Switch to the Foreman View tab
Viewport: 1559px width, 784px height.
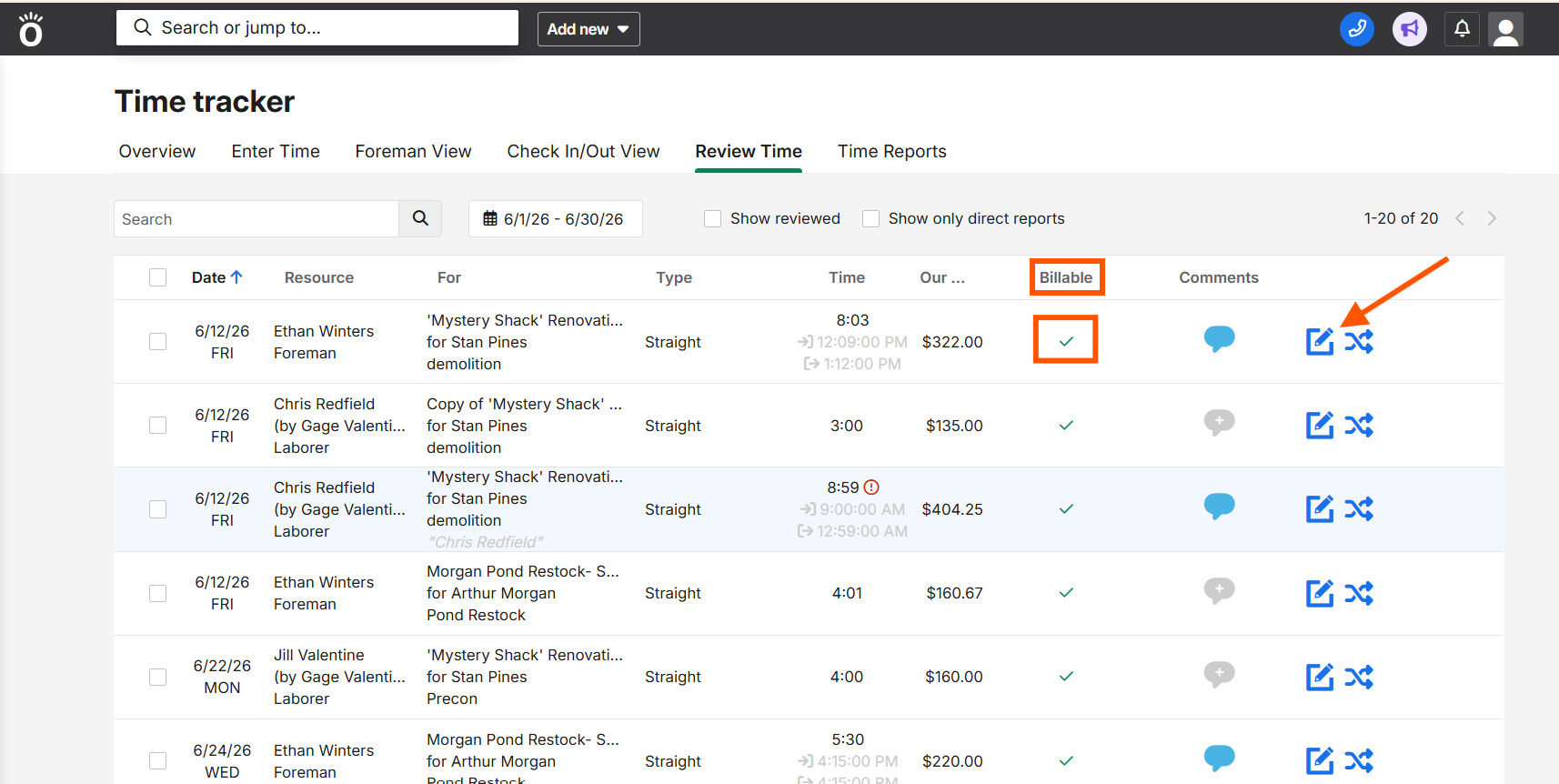(413, 151)
